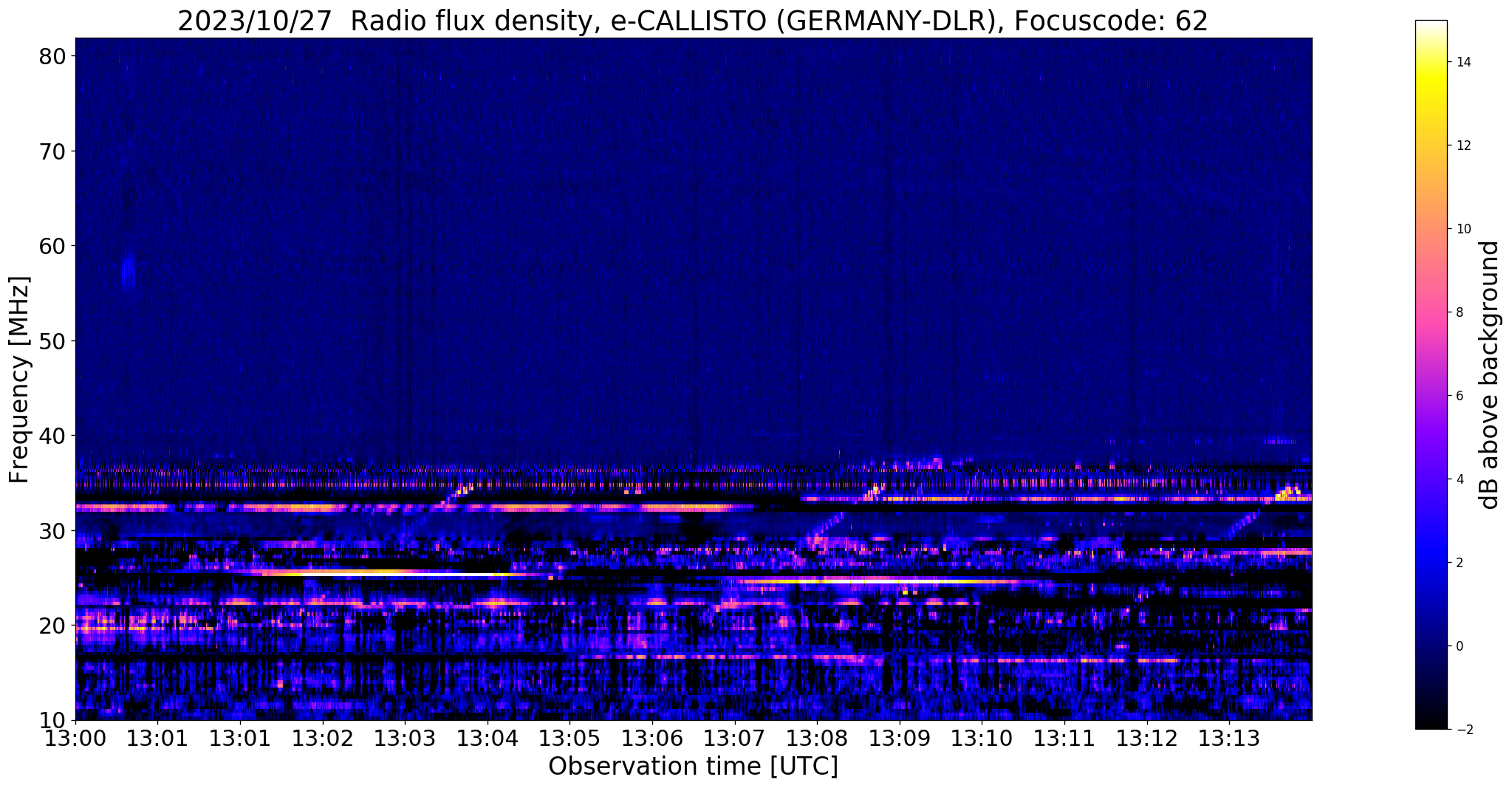Click the 2 tick on the colorbar
The width and height of the screenshot is (1512, 788).
pyautogui.click(x=1459, y=563)
